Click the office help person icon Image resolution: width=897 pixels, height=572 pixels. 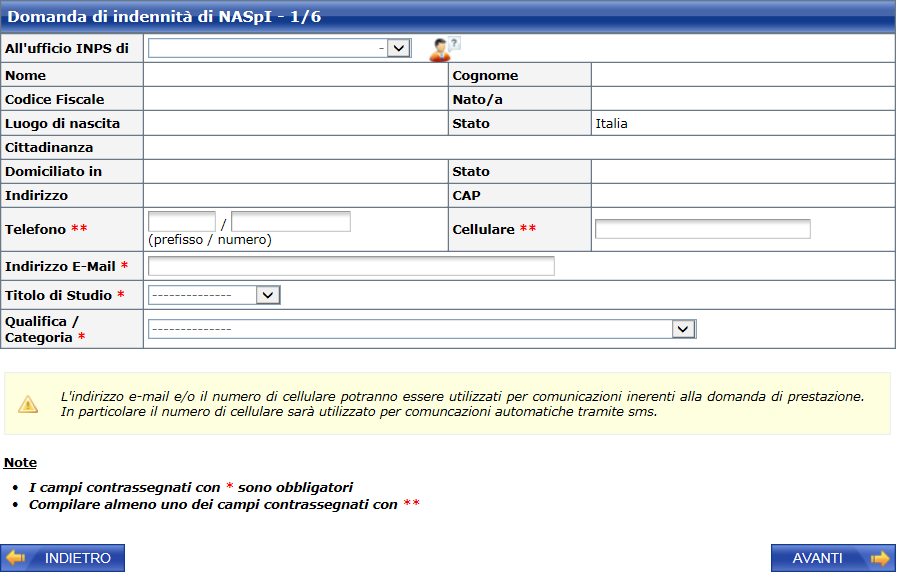[x=443, y=49]
